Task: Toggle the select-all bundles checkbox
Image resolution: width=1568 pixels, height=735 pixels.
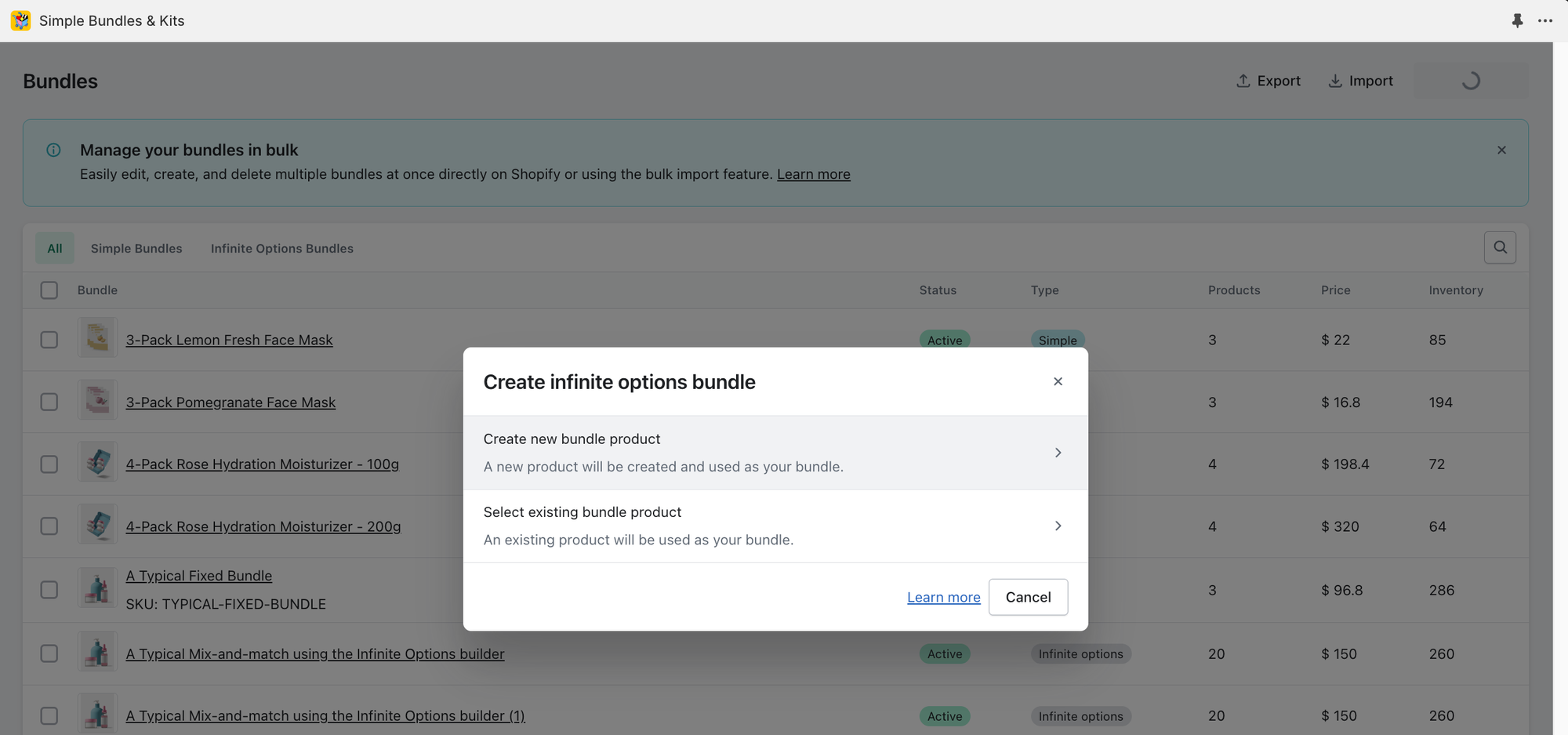Action: point(49,290)
